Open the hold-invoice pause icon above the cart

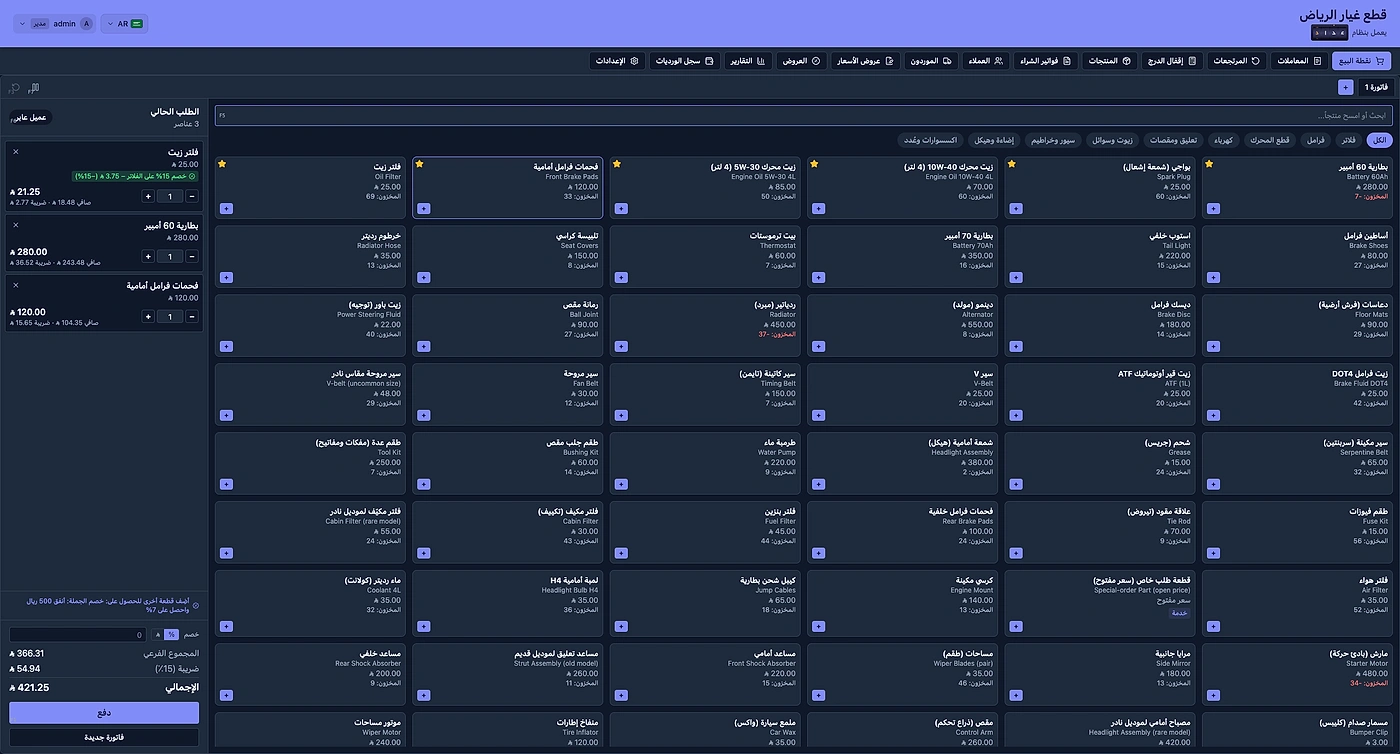[34, 88]
